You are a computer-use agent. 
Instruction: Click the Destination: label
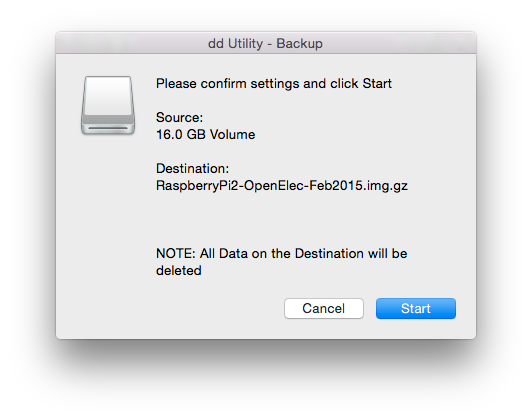point(192,168)
